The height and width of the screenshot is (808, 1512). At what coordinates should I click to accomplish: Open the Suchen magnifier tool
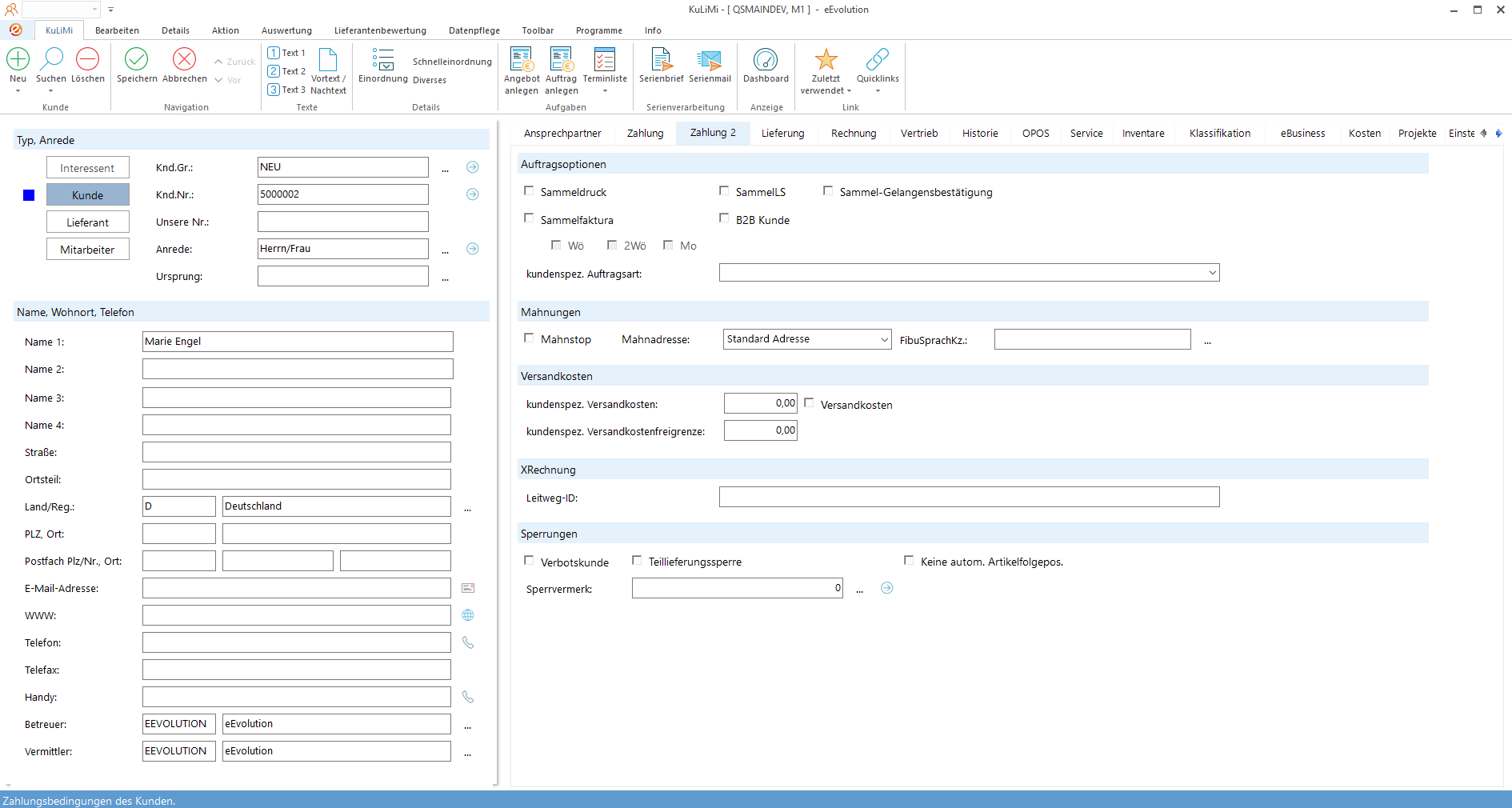pos(52,59)
